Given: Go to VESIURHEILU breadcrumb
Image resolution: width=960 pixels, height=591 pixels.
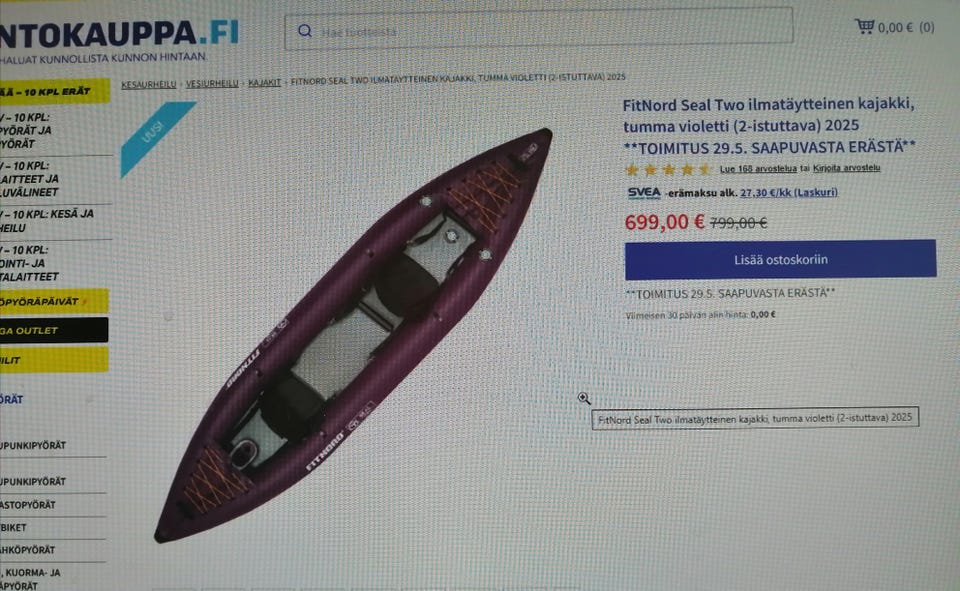Looking at the screenshot, I should click(212, 83).
